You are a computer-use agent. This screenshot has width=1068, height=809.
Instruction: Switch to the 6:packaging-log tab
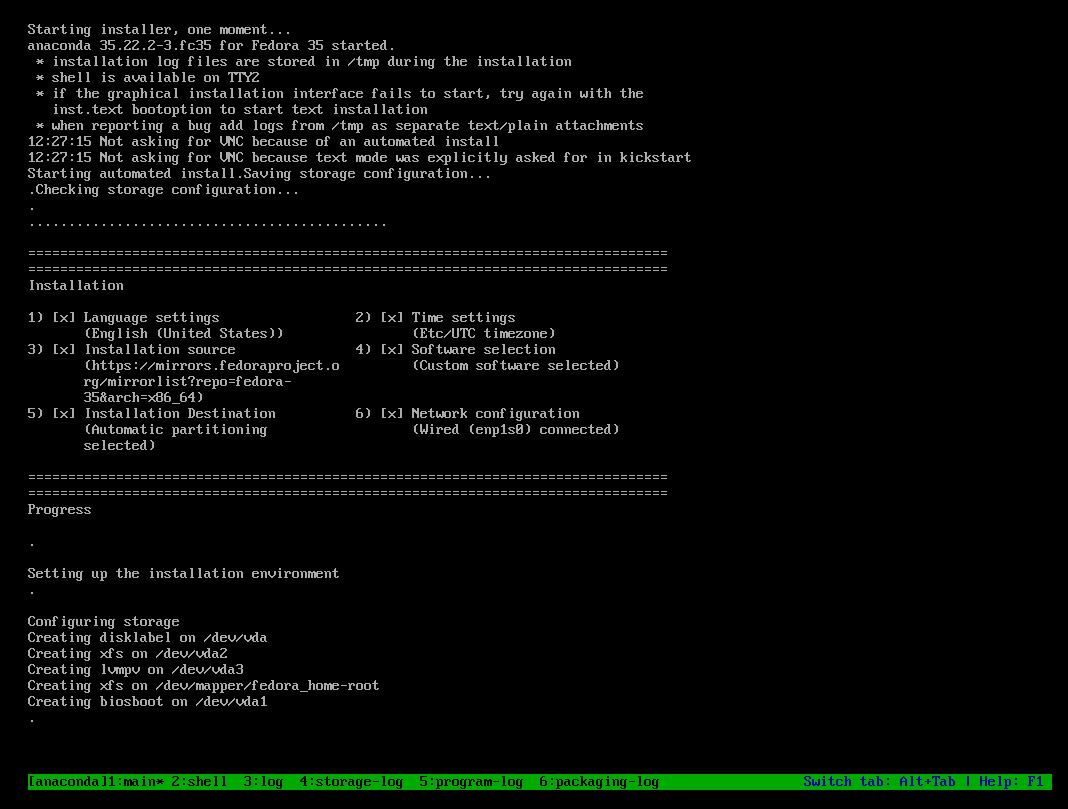point(599,782)
